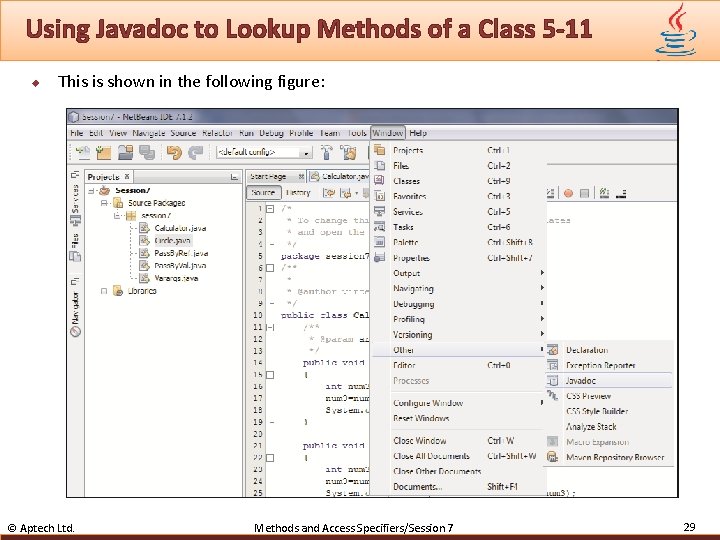Choose Documents... menu entry

tap(458, 487)
